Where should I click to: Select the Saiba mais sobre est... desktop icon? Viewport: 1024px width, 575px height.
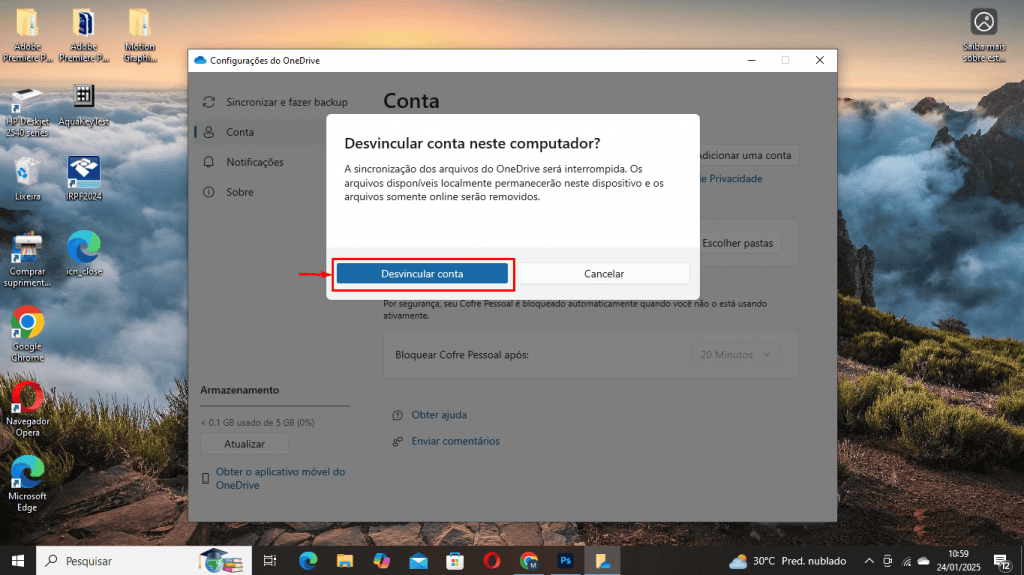pyautogui.click(x=984, y=35)
